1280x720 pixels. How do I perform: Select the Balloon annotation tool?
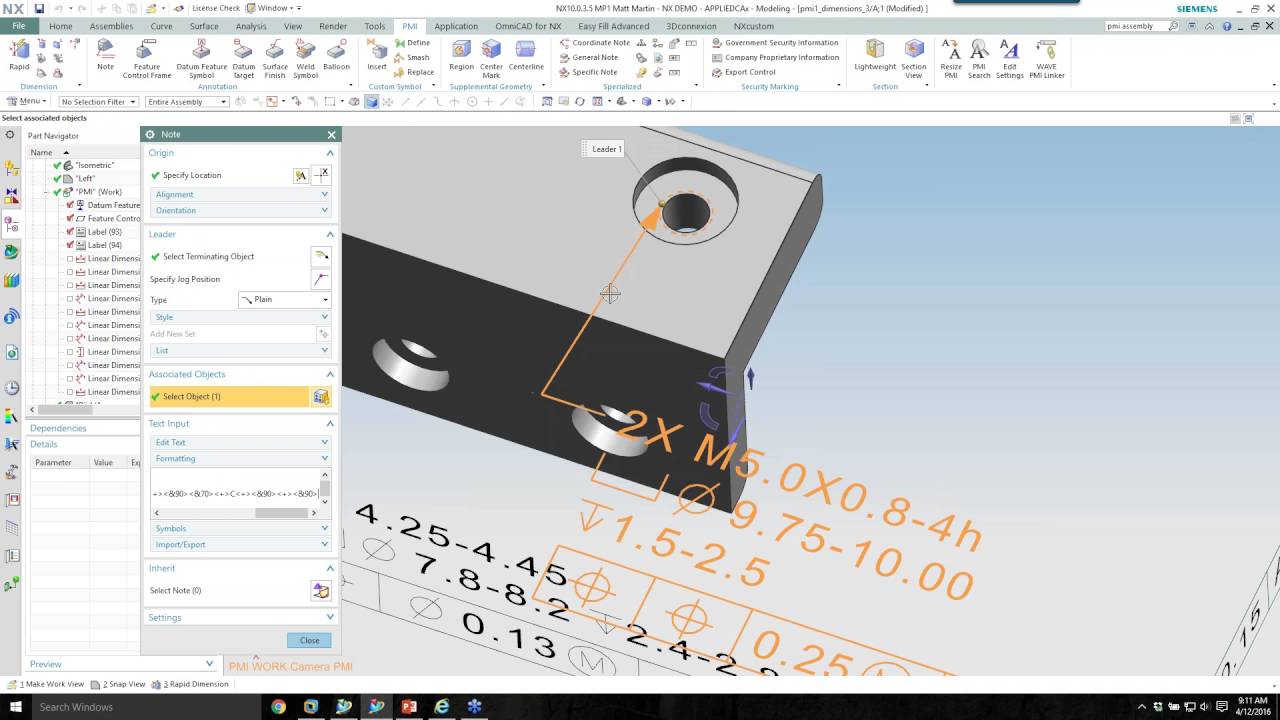click(336, 55)
